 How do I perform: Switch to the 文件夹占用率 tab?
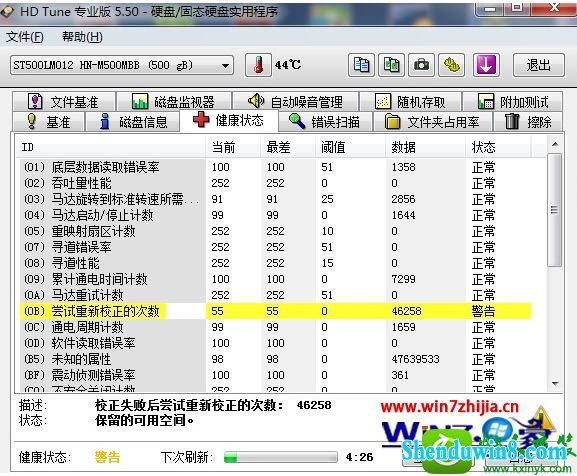point(433,122)
